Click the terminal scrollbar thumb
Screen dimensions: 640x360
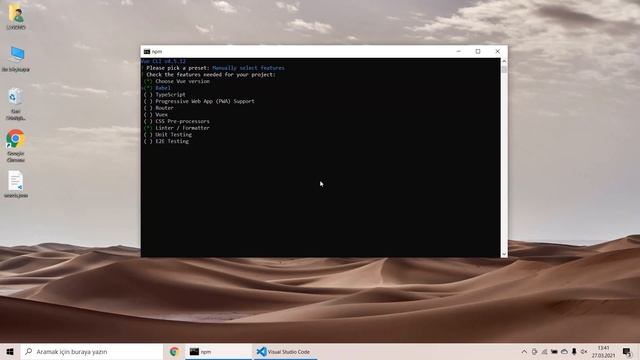click(504, 69)
